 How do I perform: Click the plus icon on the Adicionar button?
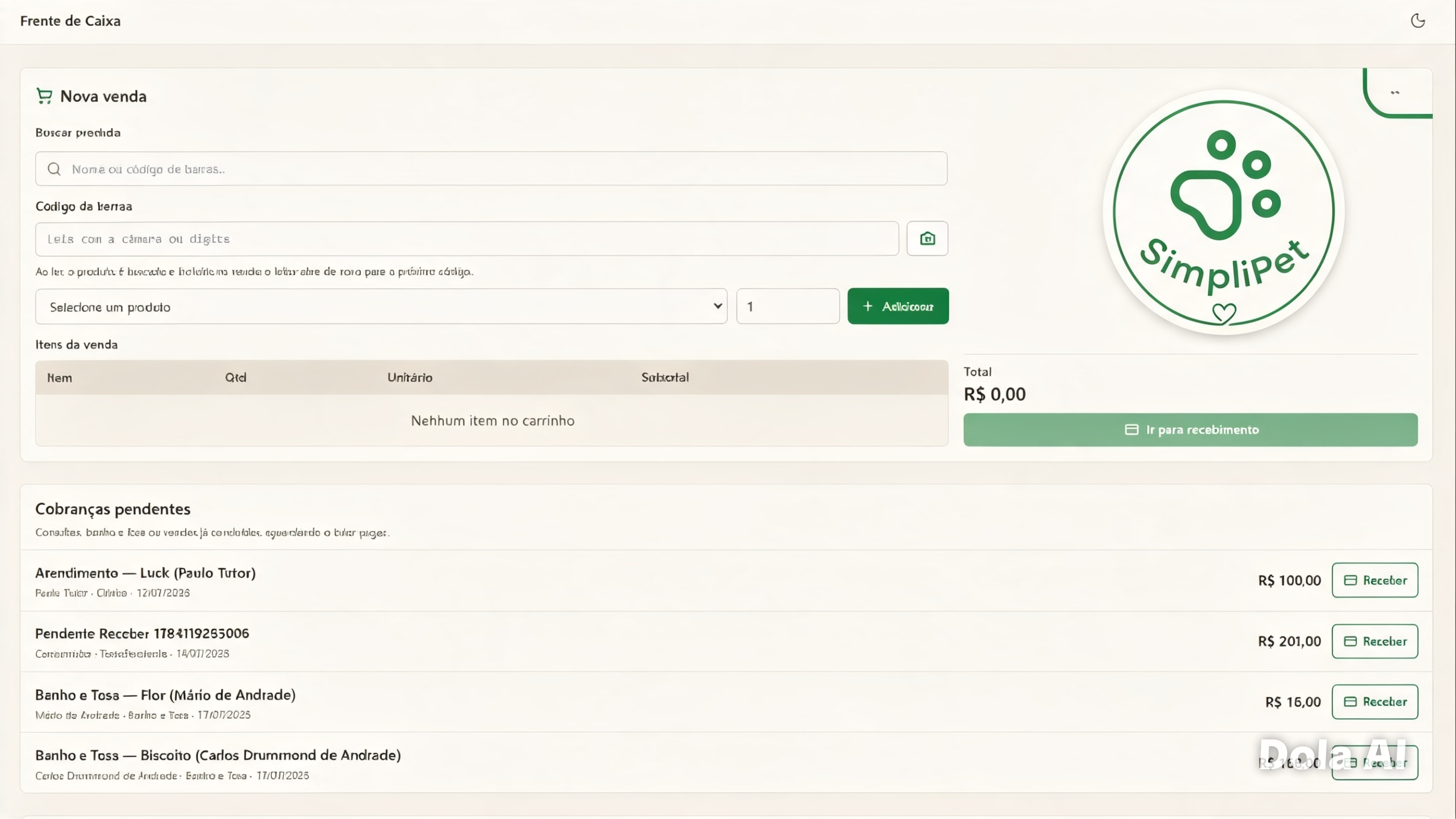(868, 306)
